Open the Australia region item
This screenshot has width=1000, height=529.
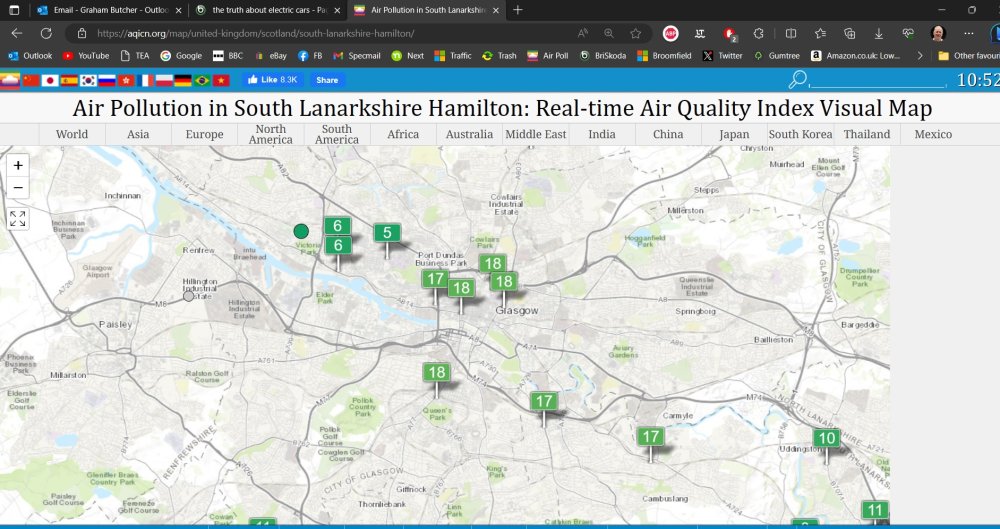[469, 135]
